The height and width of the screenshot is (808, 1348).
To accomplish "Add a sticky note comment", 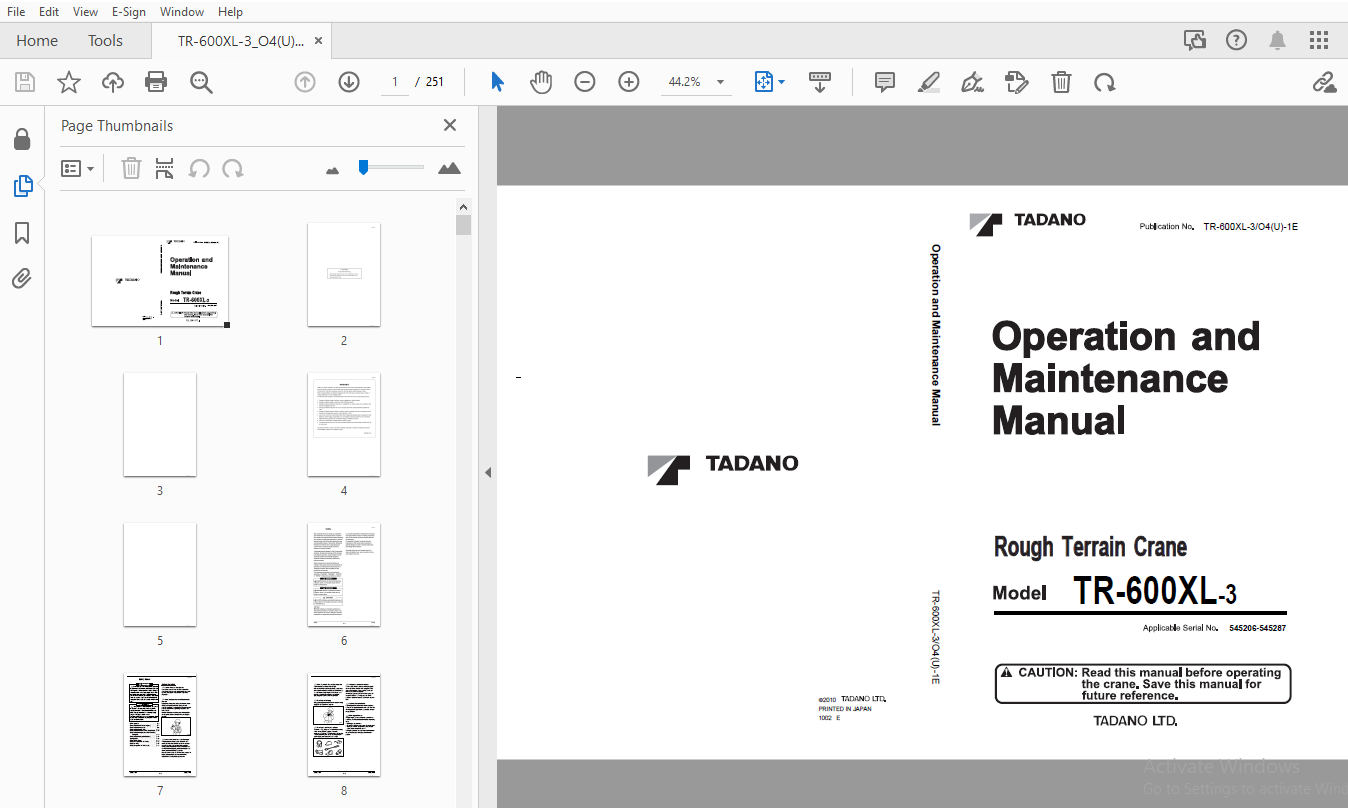I will [x=885, y=82].
